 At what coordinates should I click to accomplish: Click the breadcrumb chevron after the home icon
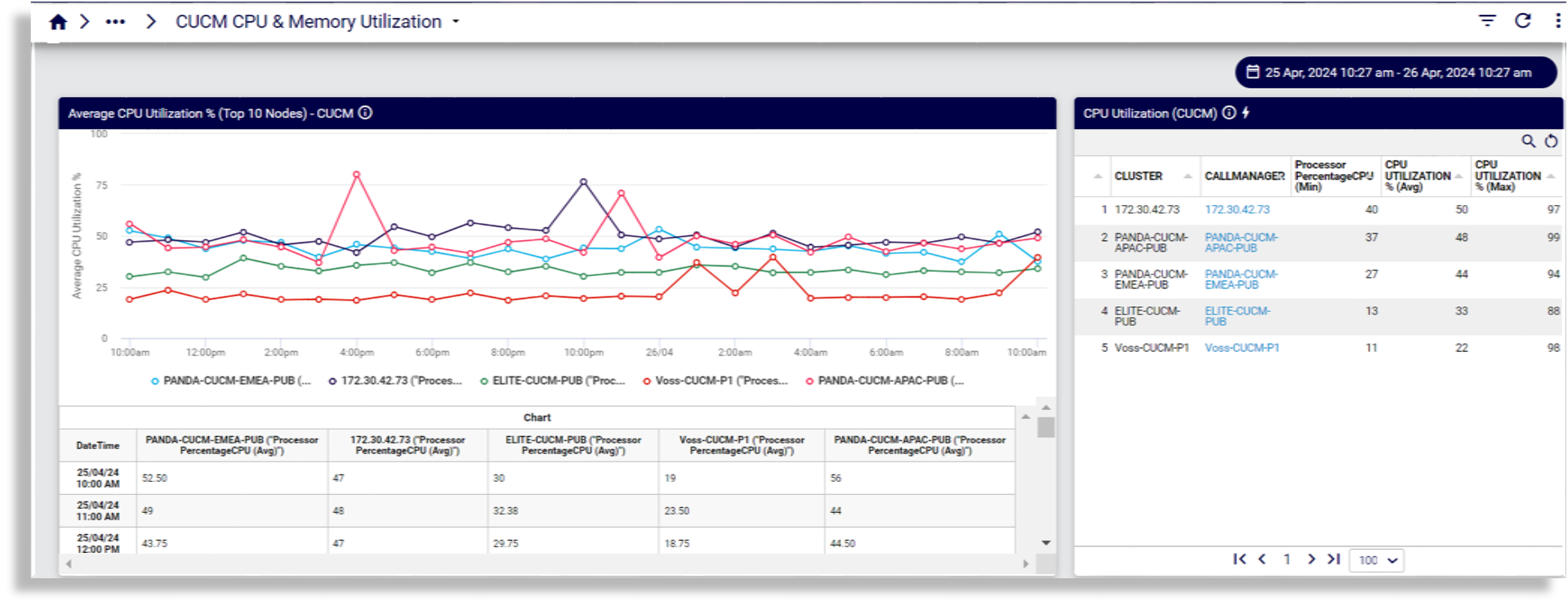click(x=85, y=22)
